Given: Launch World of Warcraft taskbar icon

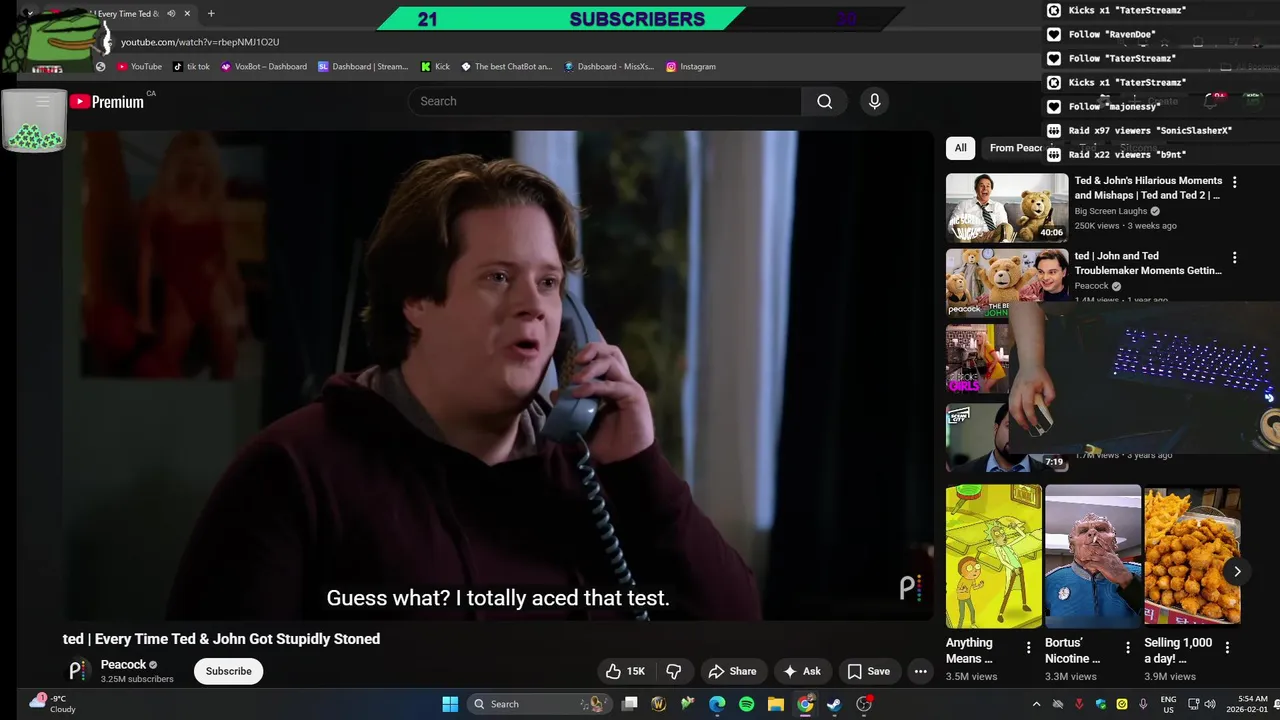Looking at the screenshot, I should (x=658, y=704).
